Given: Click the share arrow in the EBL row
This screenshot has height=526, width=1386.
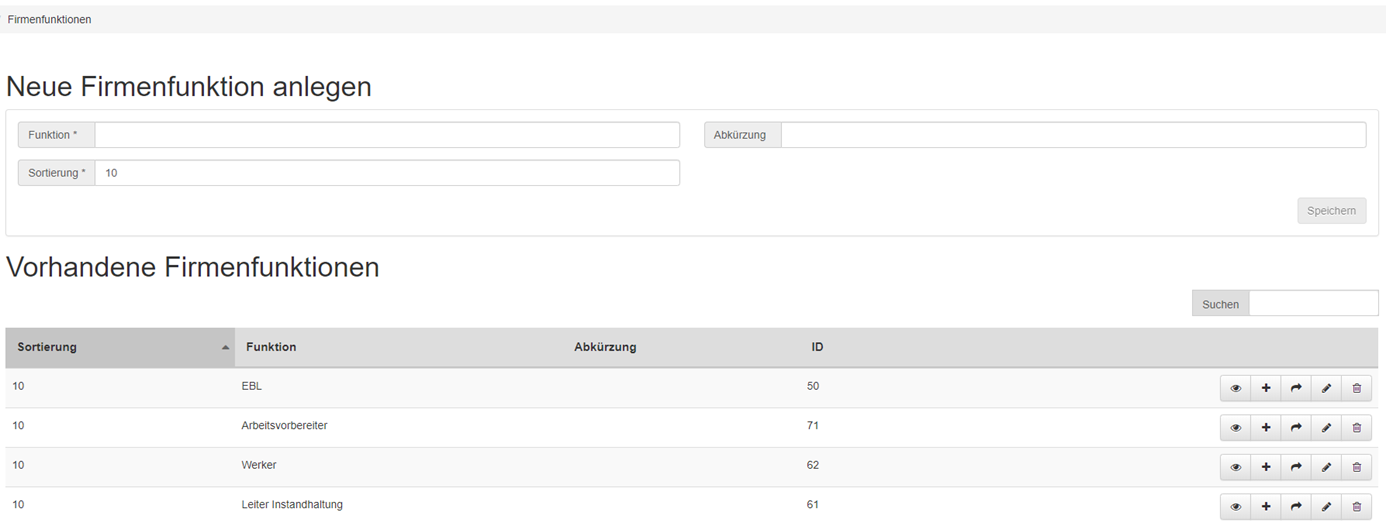Looking at the screenshot, I should (x=1296, y=388).
